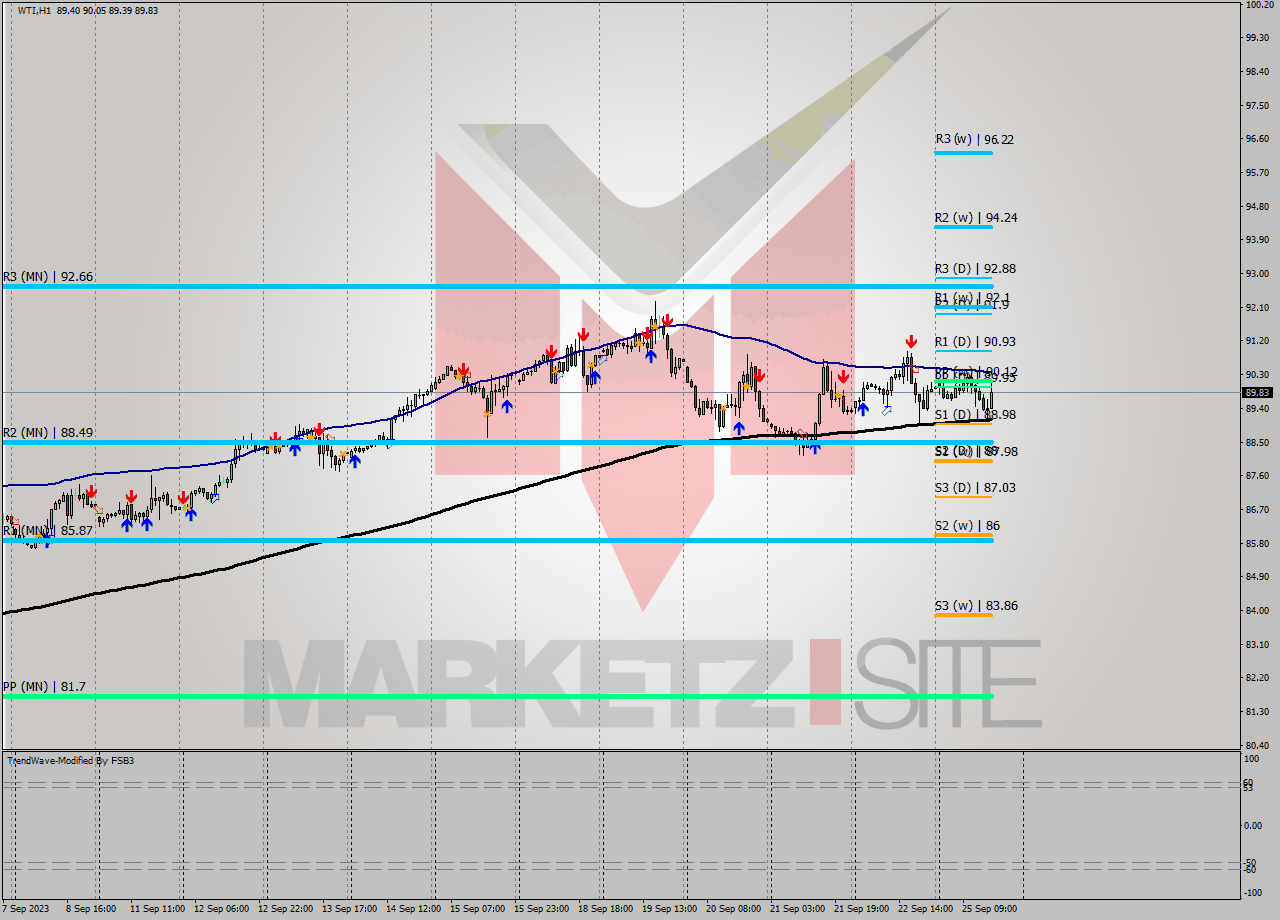
Task: Click the 19 Sep 13:00 time label
Action: coord(669,909)
